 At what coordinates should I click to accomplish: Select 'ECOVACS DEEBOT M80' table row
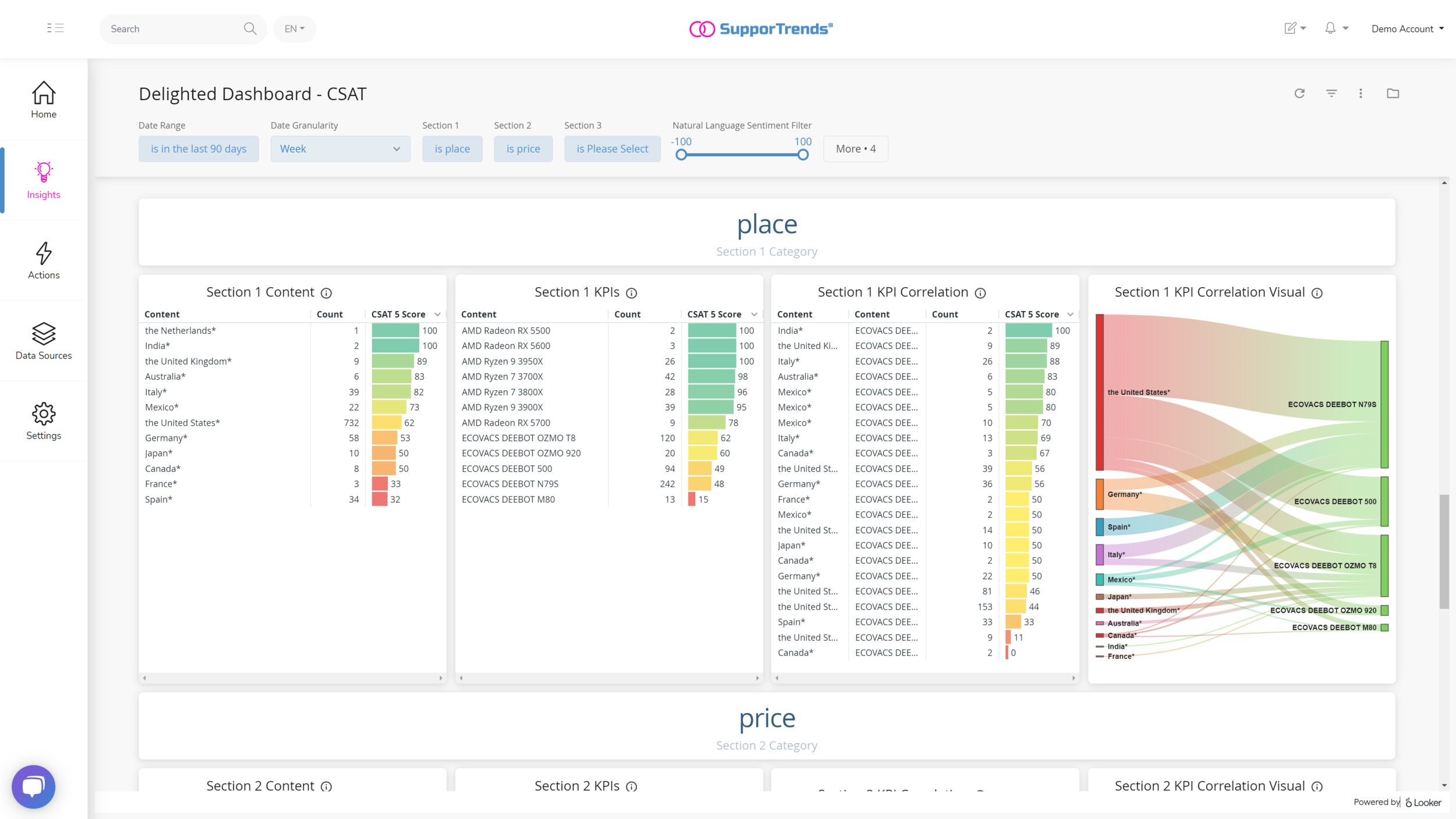tap(609, 499)
